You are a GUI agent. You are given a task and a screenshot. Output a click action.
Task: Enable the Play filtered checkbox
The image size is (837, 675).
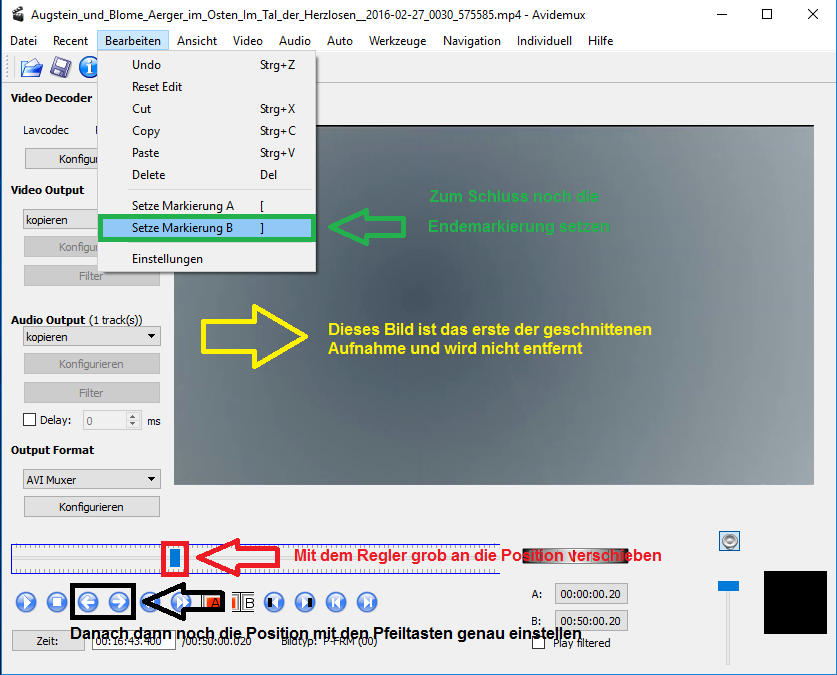click(540, 643)
